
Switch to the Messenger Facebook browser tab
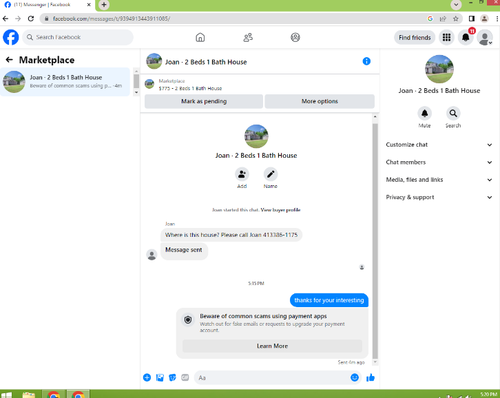(47, 5)
